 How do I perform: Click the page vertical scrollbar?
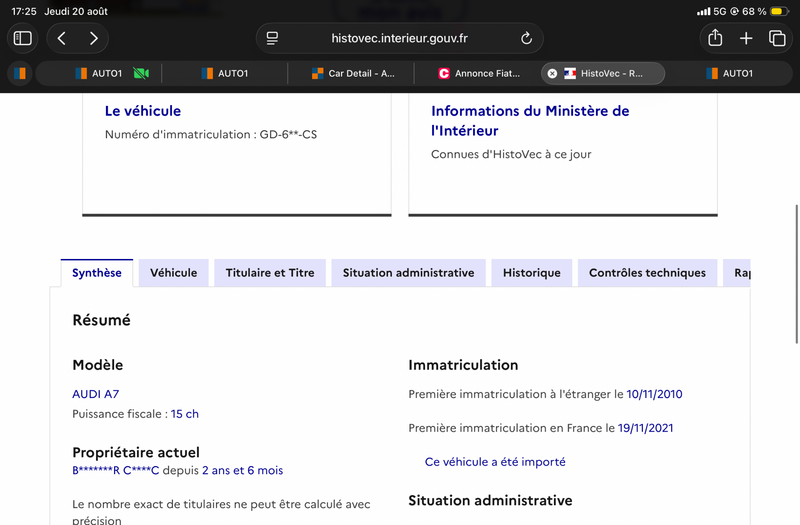(796, 274)
